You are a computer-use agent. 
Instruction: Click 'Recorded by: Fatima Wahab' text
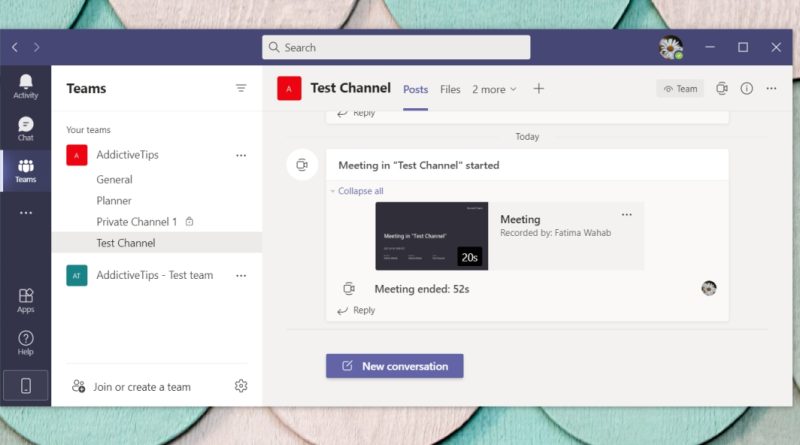coord(555,233)
